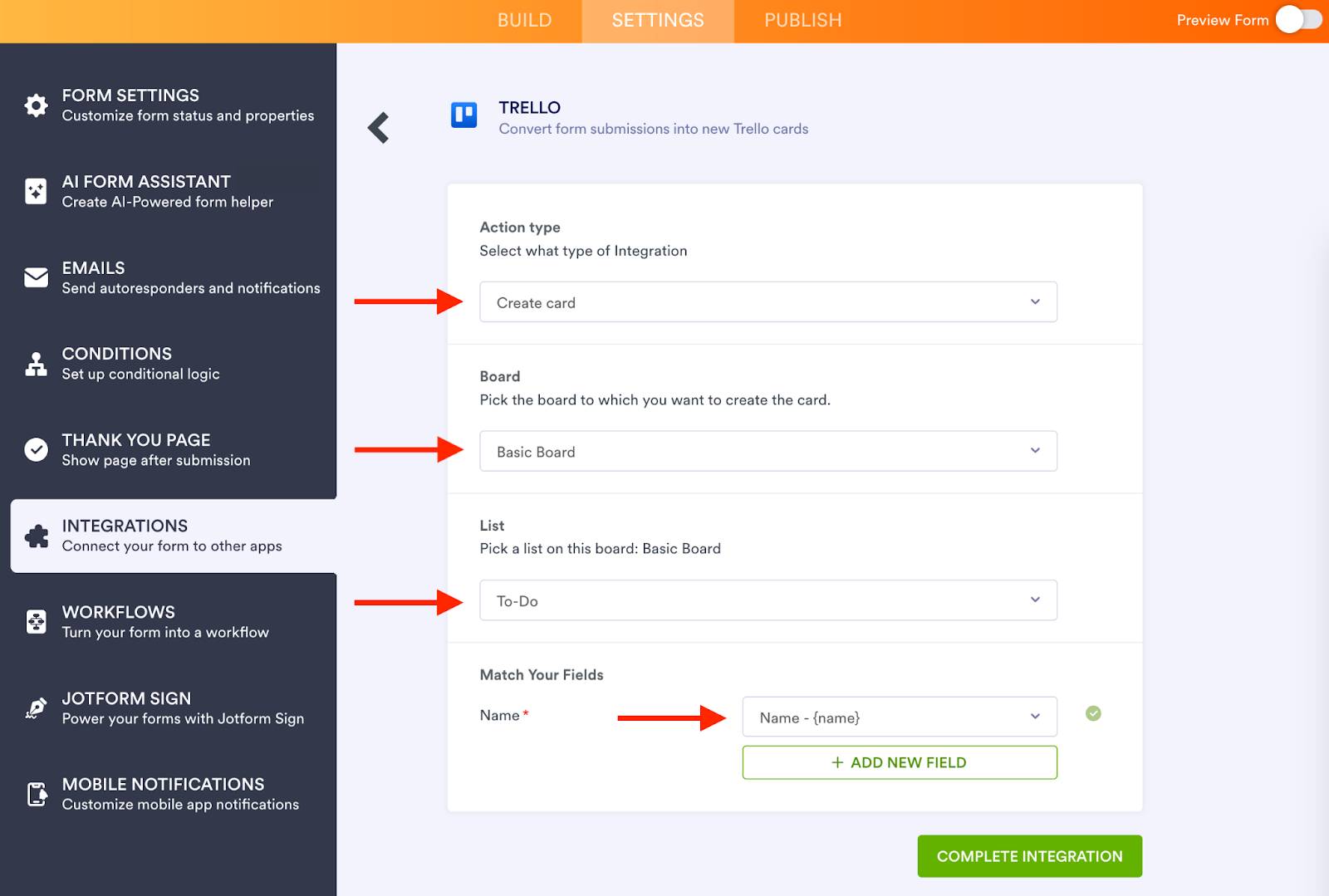Screen dimensions: 1329x896
Task: Click the TRELLO heading text
Action: [530, 108]
